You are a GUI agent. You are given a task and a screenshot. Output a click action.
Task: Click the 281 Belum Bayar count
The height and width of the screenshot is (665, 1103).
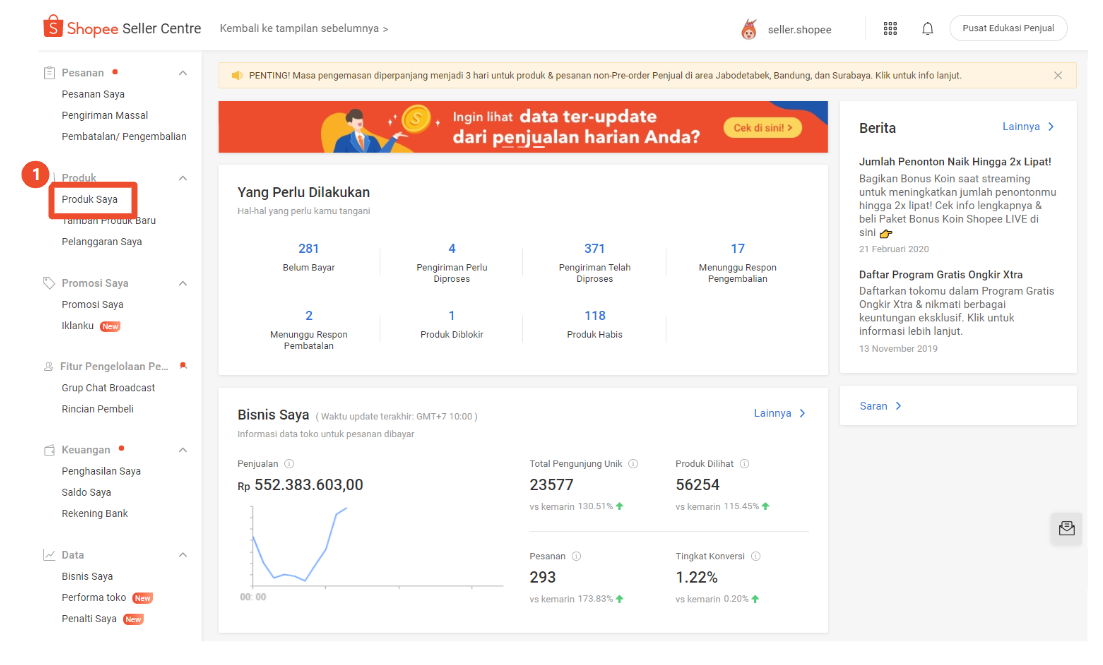click(308, 249)
